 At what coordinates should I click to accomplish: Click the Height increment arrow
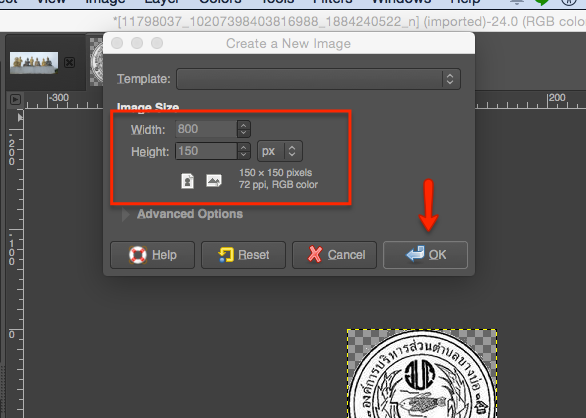click(x=244, y=147)
